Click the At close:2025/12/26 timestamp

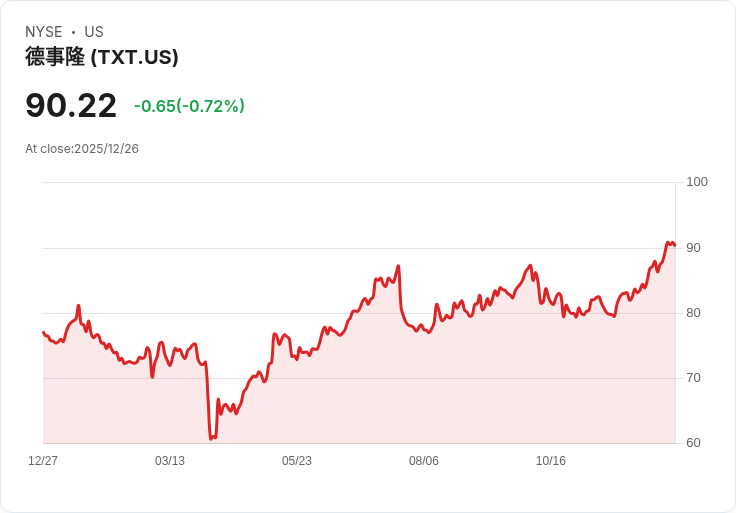pos(82,149)
